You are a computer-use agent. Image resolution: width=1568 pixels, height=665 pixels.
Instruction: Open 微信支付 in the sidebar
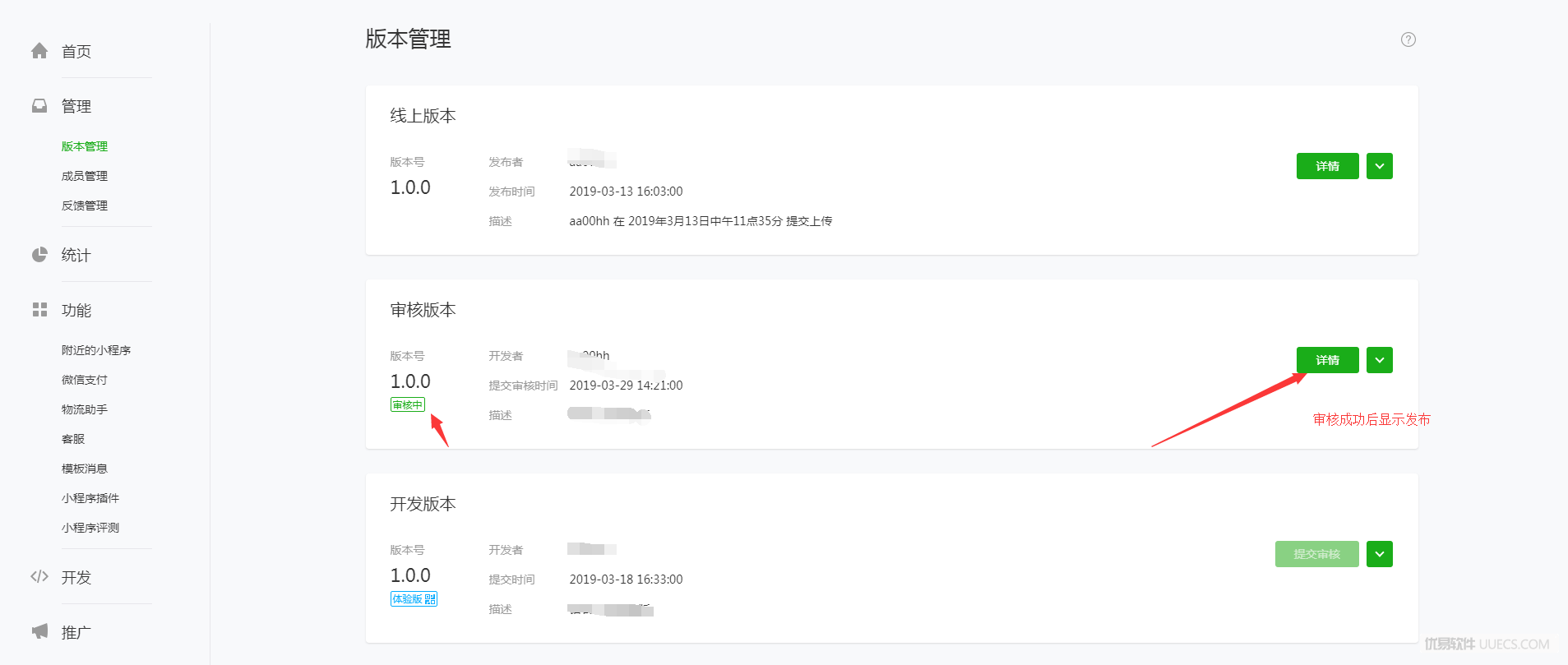pos(85,380)
